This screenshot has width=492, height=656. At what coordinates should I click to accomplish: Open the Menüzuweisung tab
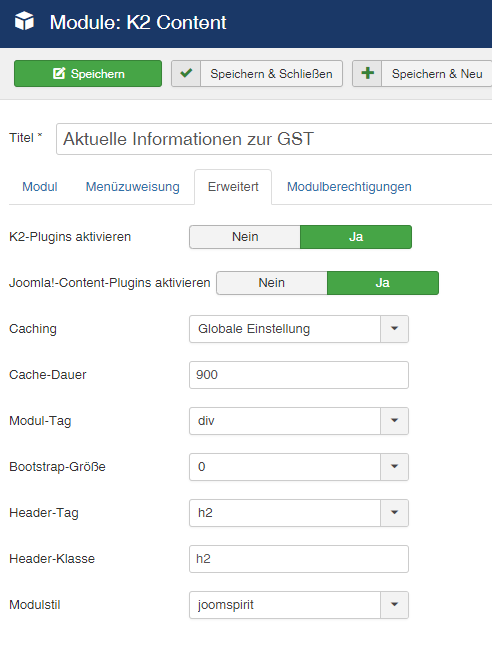coord(133,187)
